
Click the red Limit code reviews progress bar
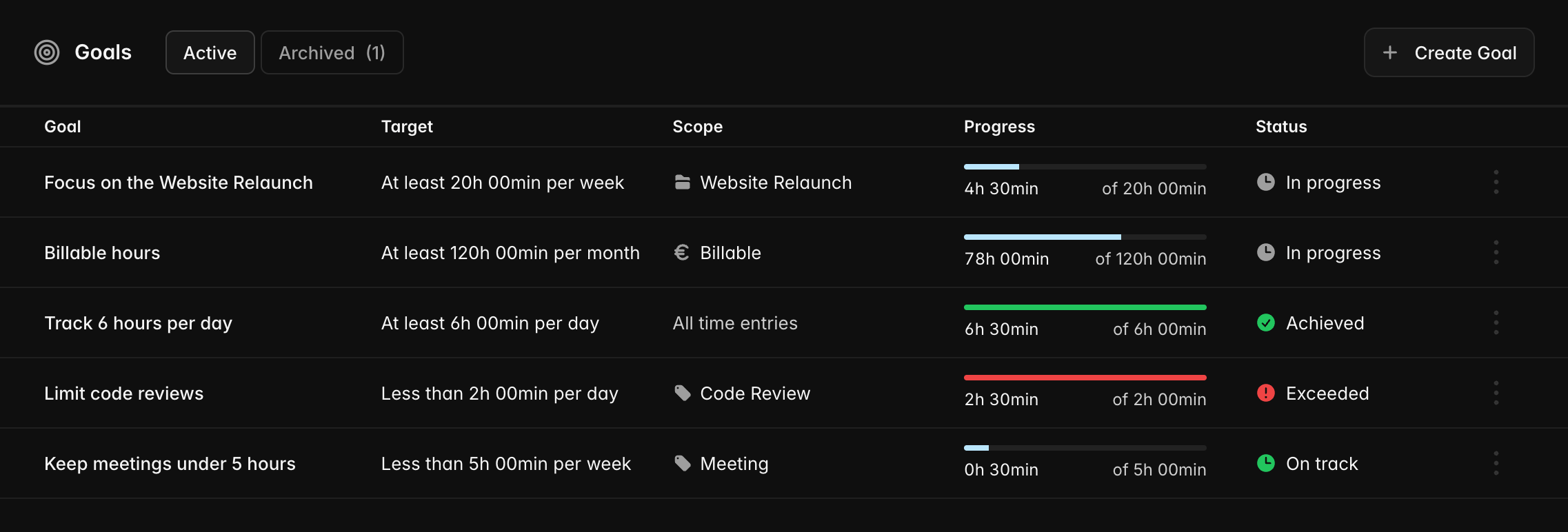coord(1085,378)
